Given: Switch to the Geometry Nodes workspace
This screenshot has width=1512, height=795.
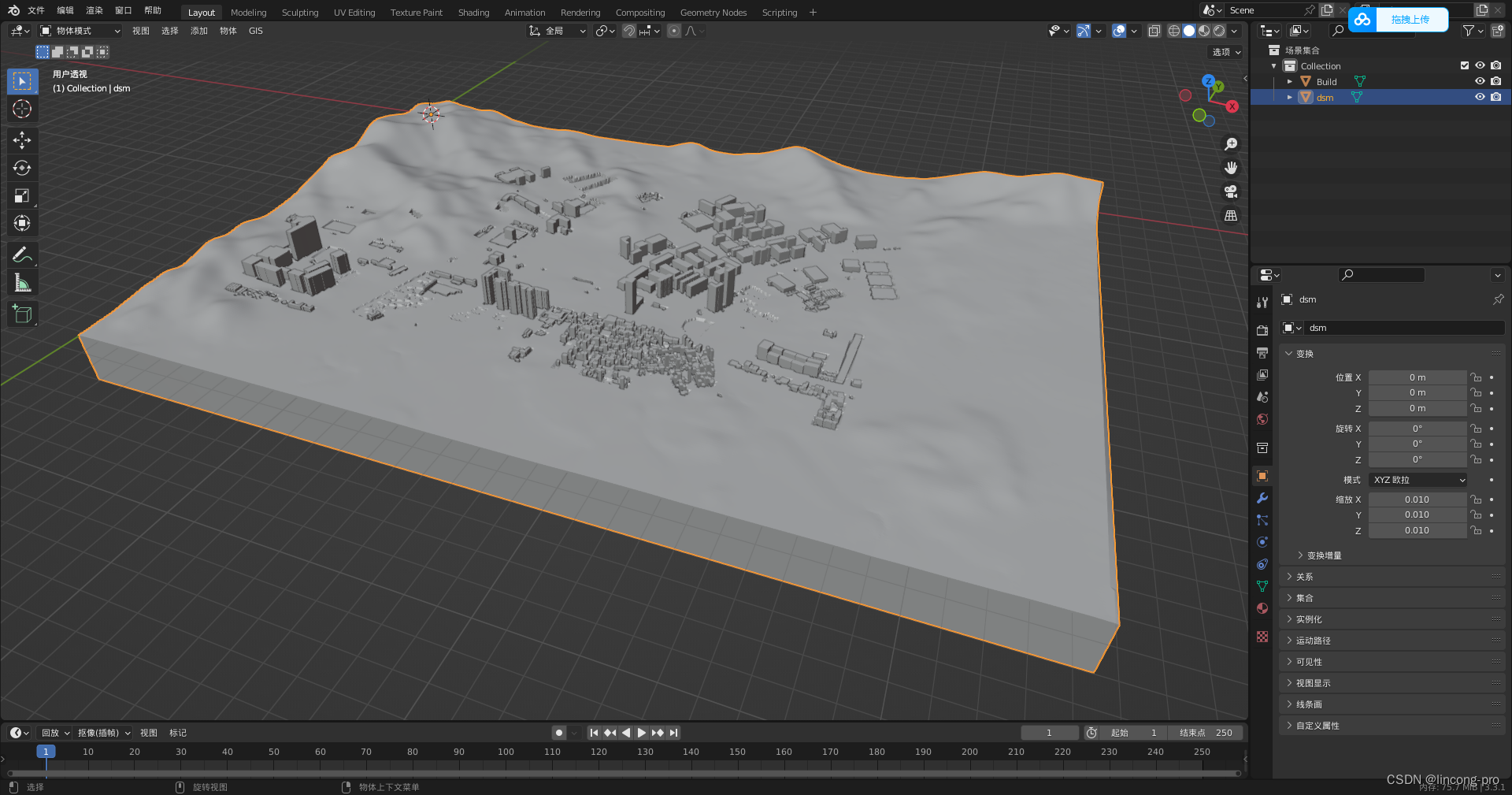Looking at the screenshot, I should (713, 13).
